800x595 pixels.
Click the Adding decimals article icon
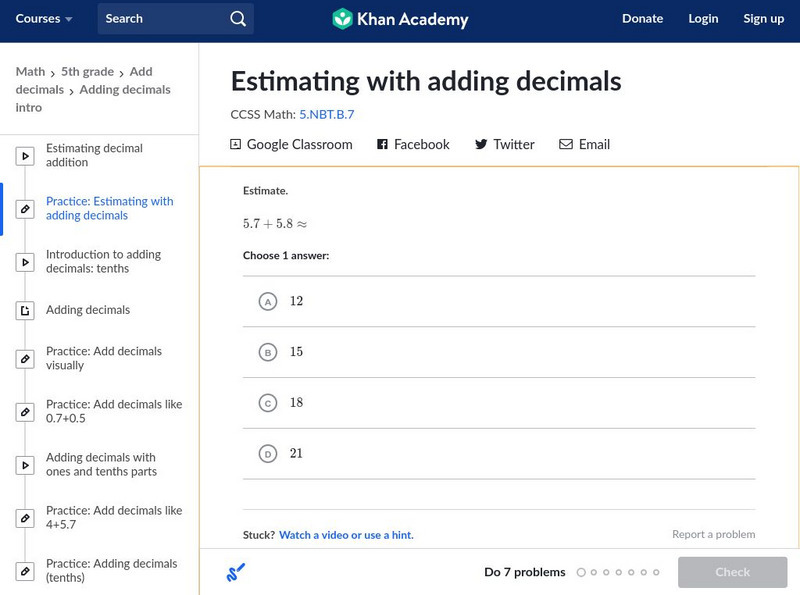coord(26,311)
